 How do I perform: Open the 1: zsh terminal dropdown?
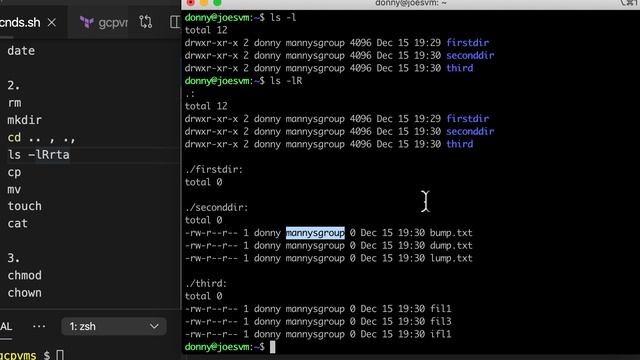pos(113,327)
